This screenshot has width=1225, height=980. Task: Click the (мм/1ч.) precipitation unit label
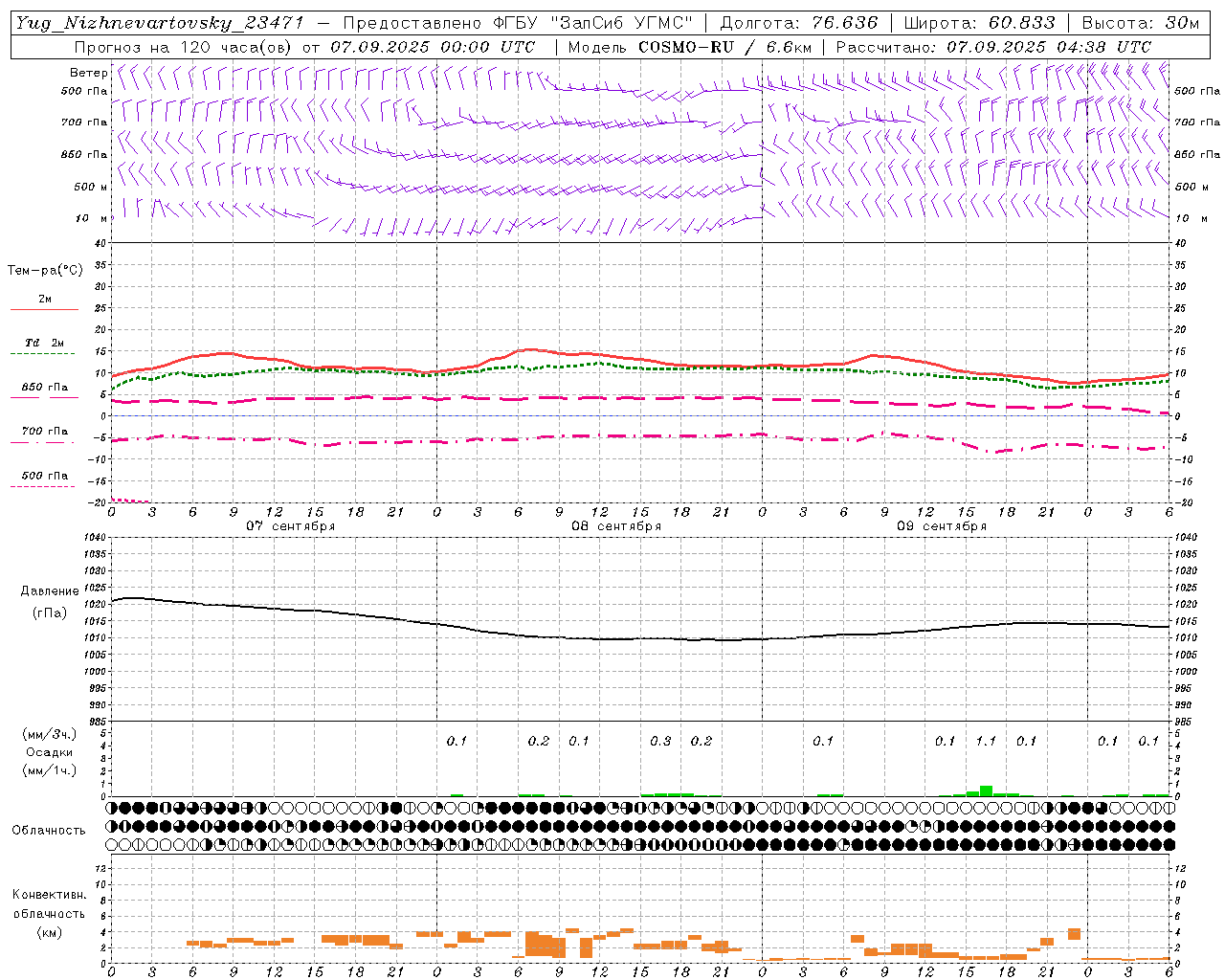50,770
